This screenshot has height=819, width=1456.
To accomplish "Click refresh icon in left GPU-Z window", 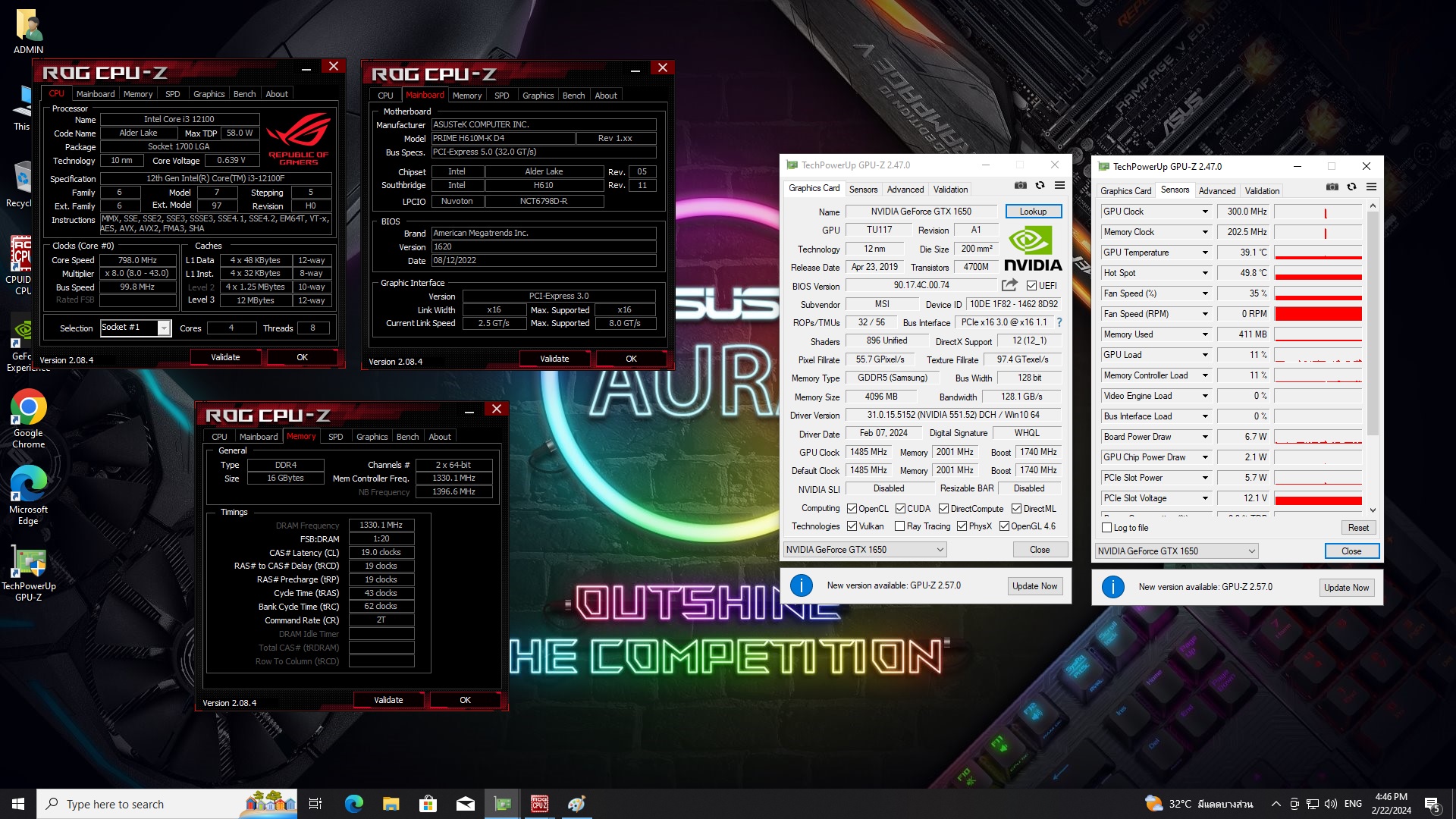I will point(1040,186).
